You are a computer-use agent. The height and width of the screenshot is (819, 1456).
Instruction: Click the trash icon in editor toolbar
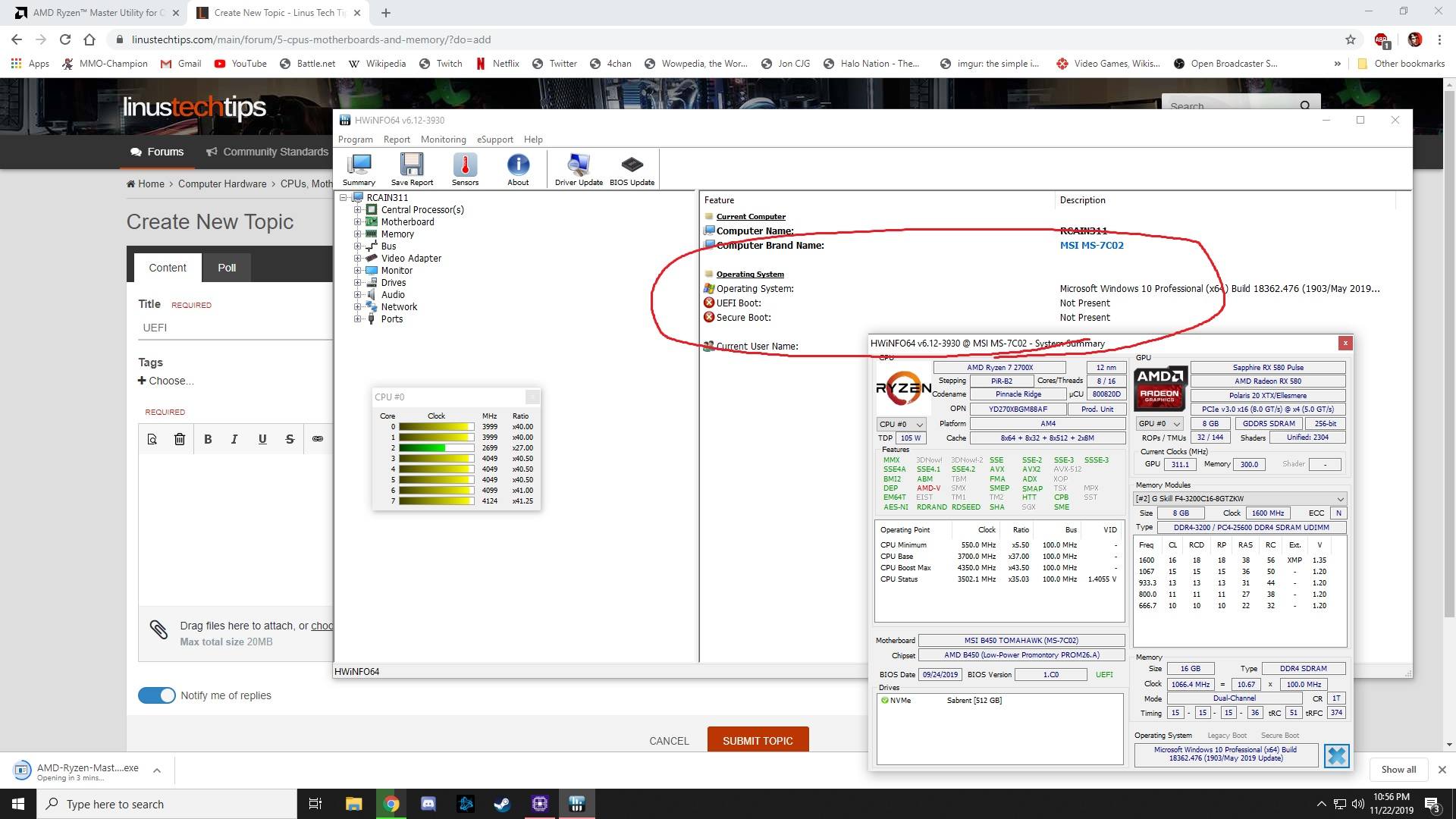[180, 439]
